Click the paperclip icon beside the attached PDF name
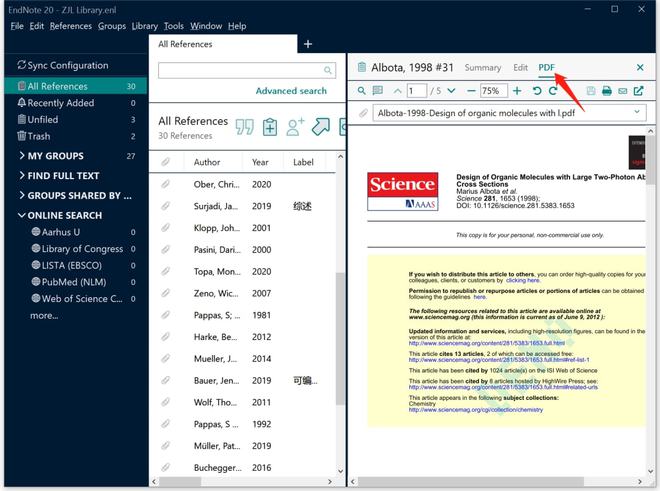 tap(363, 113)
